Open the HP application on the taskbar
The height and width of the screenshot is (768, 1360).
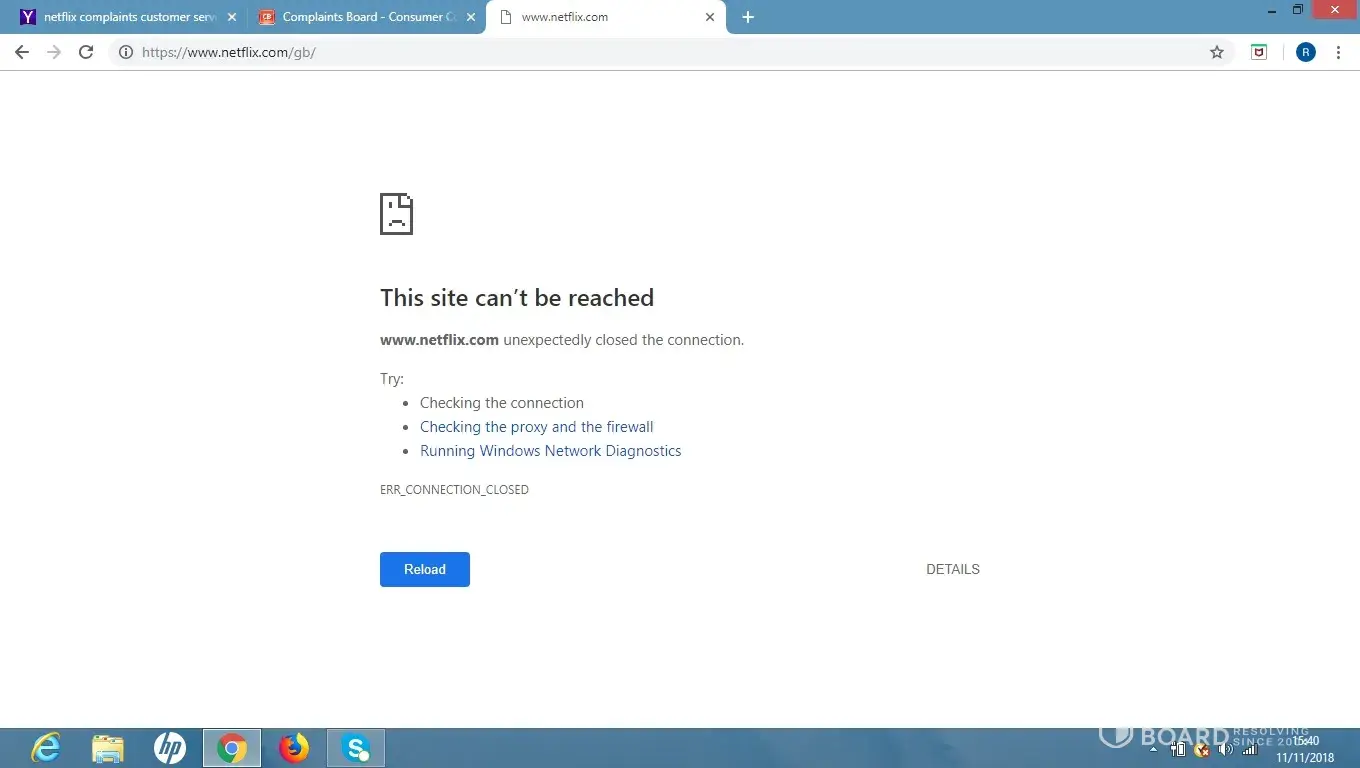pos(170,748)
